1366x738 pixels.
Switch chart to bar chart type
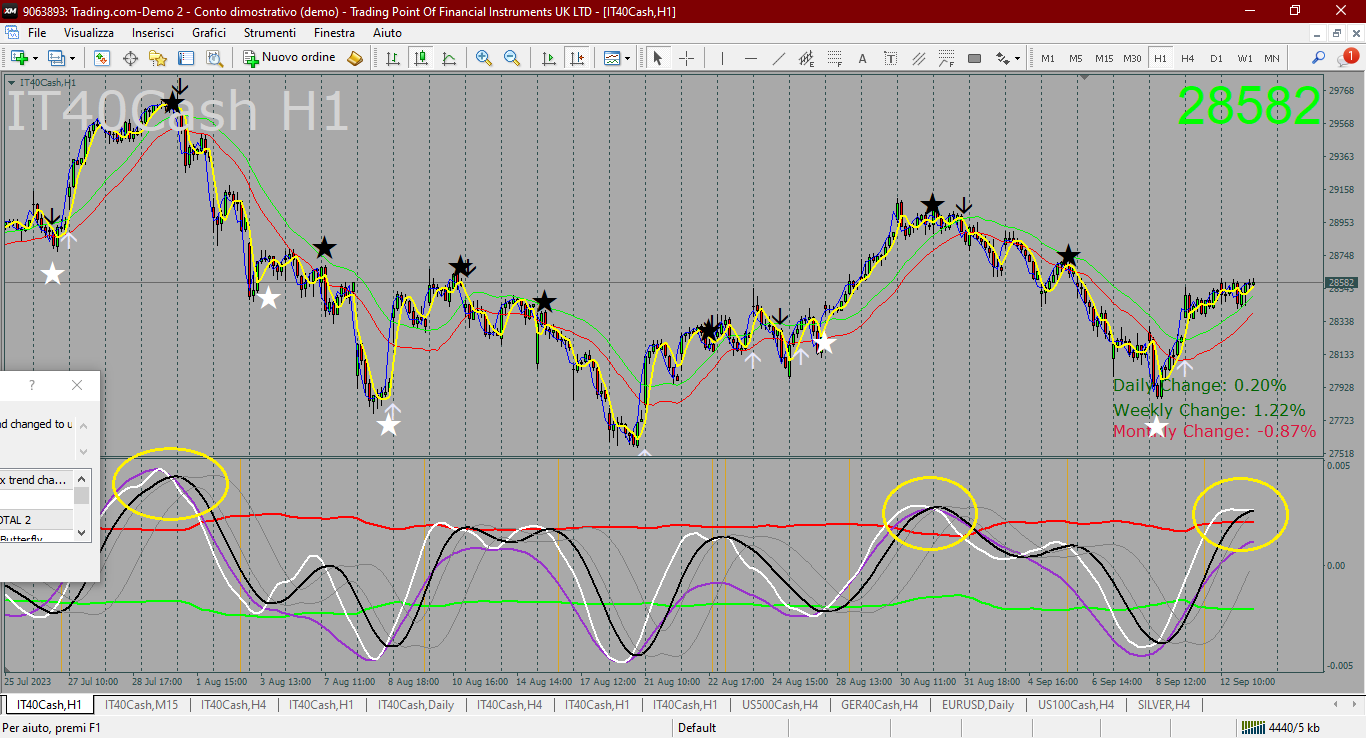coord(393,58)
